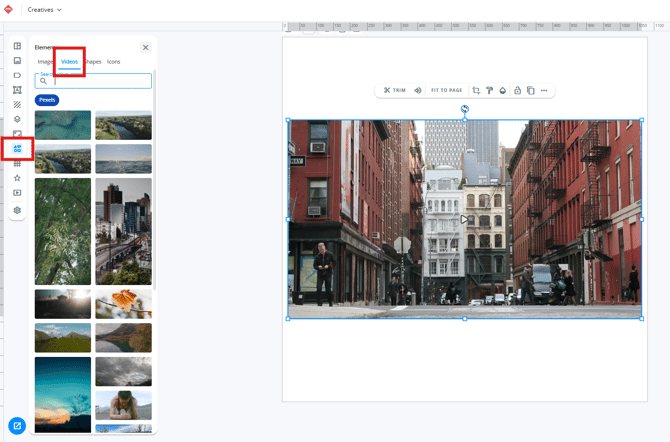
Task: Open the more options ellipsis menu
Action: coord(544,91)
